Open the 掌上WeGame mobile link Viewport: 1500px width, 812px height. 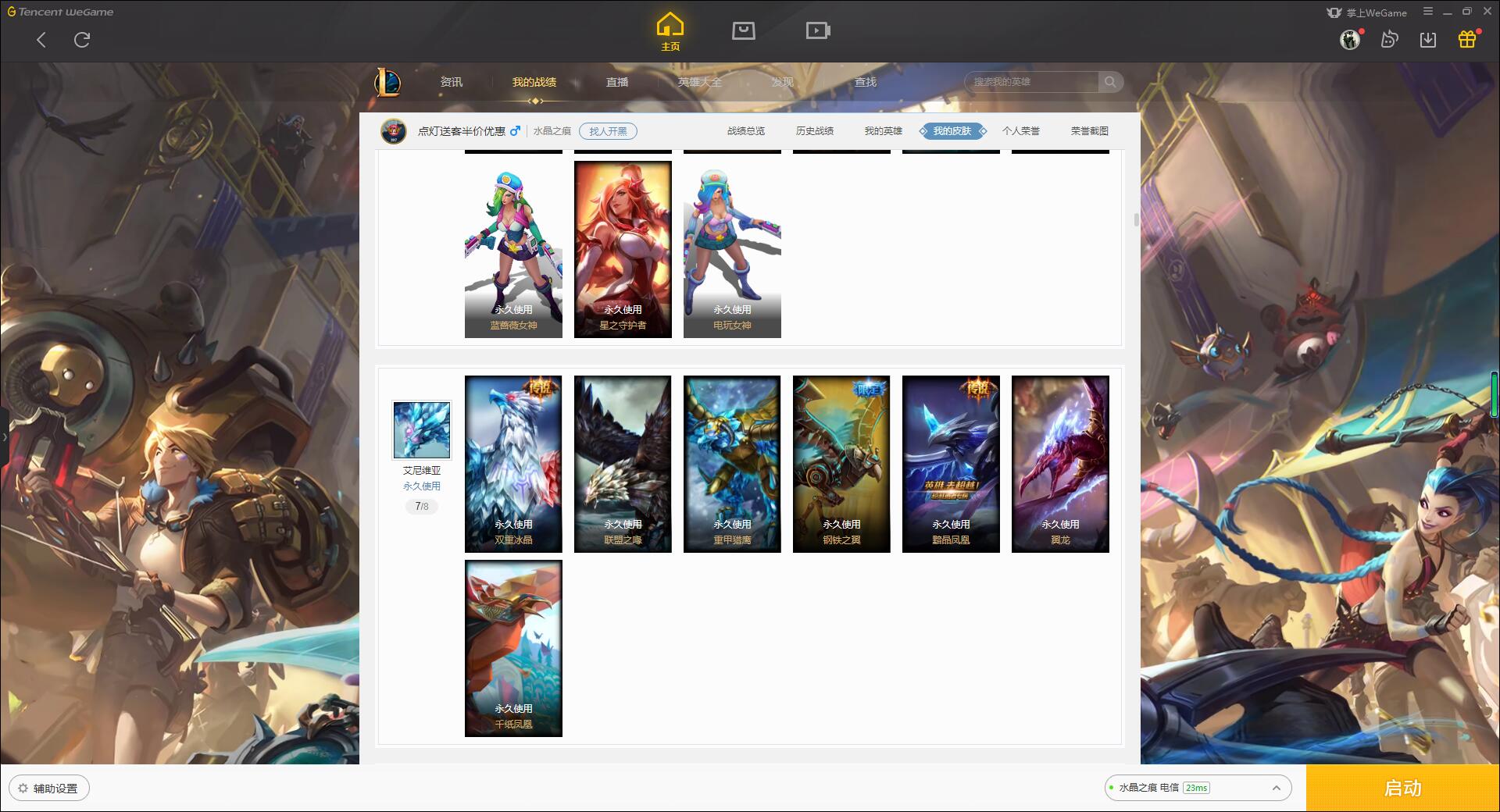click(1366, 12)
